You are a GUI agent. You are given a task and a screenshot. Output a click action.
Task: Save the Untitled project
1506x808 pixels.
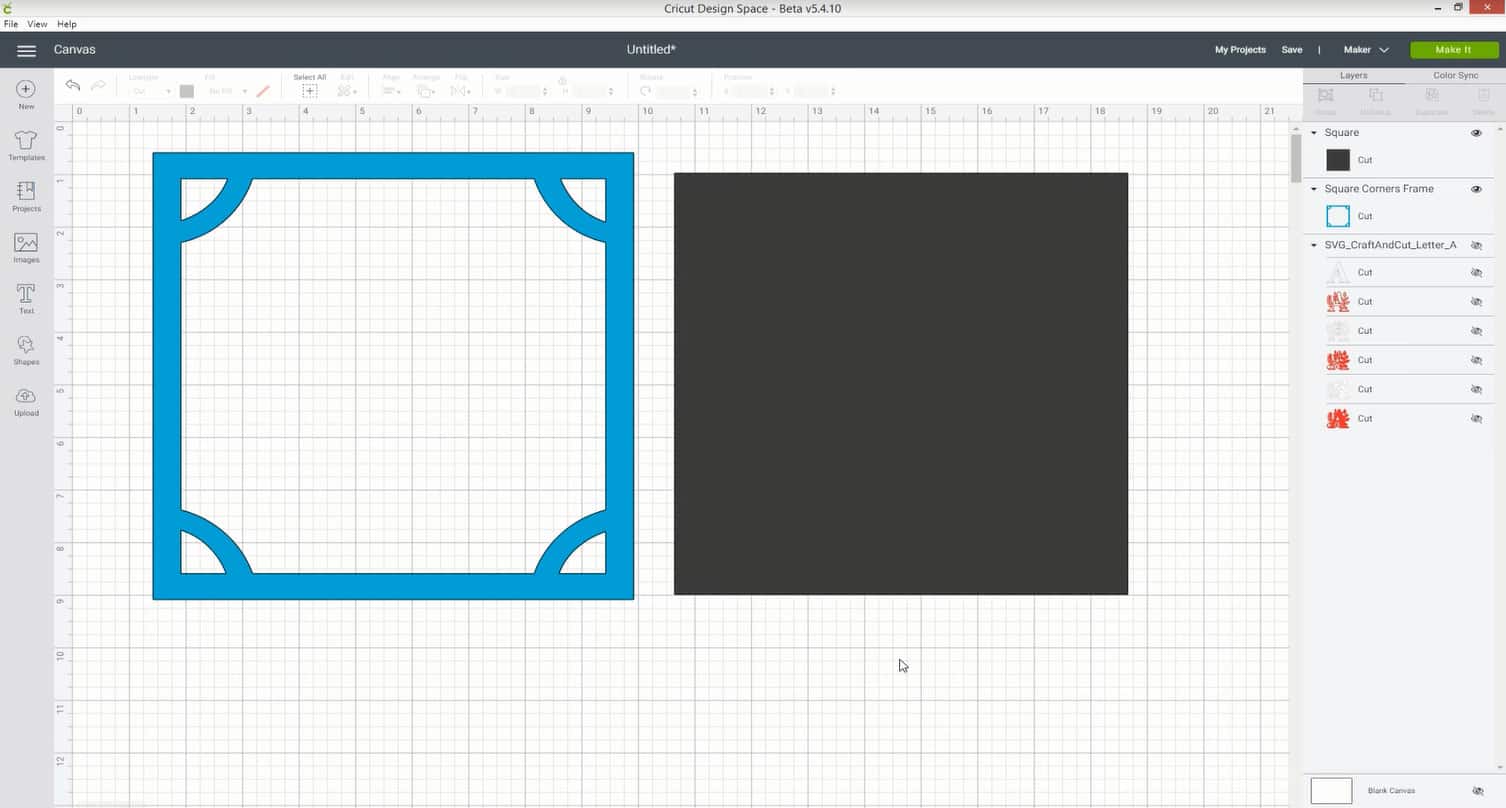pyautogui.click(x=1291, y=49)
